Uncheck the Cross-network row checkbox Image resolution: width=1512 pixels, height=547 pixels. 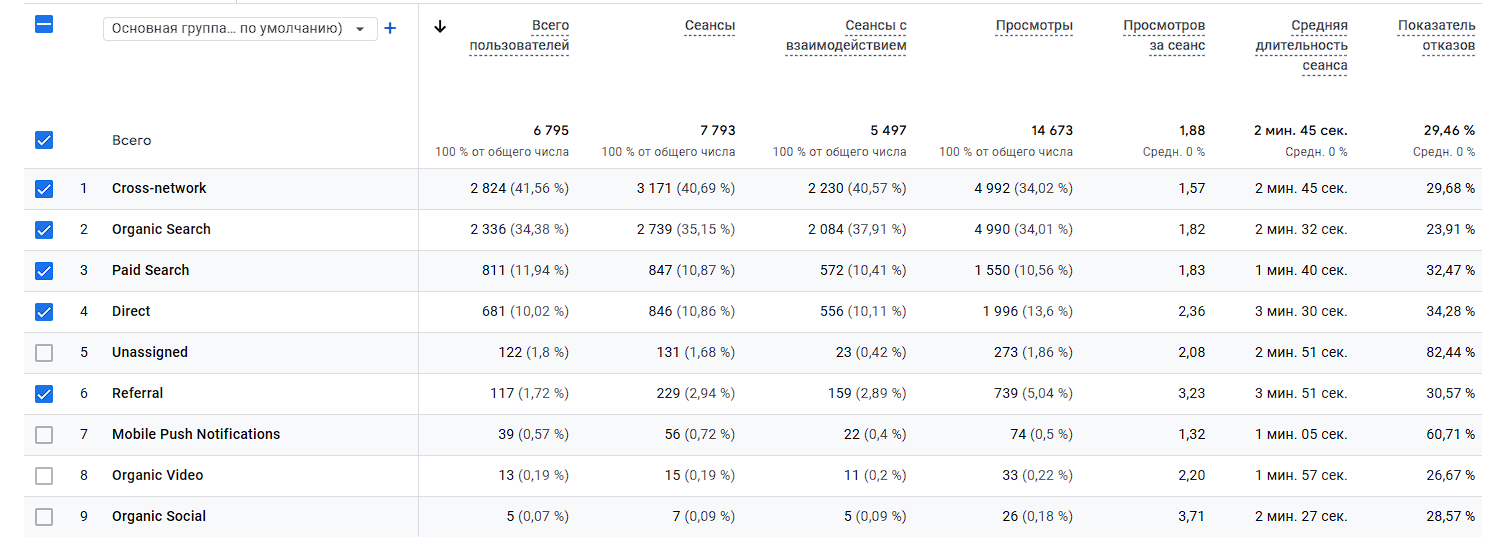click(44, 188)
